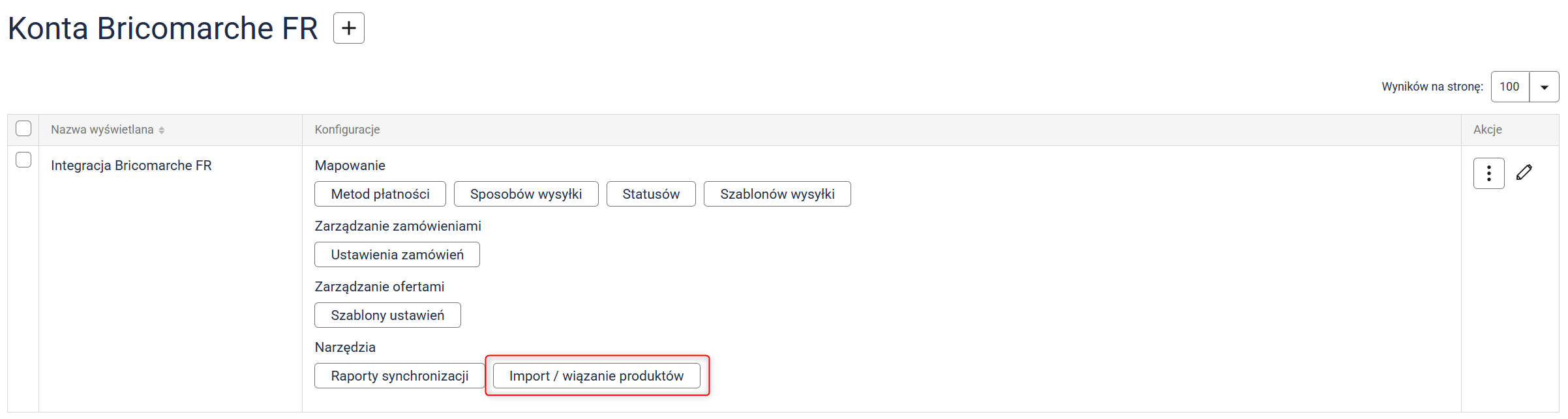Click the Akcje column header

[x=1487, y=130]
